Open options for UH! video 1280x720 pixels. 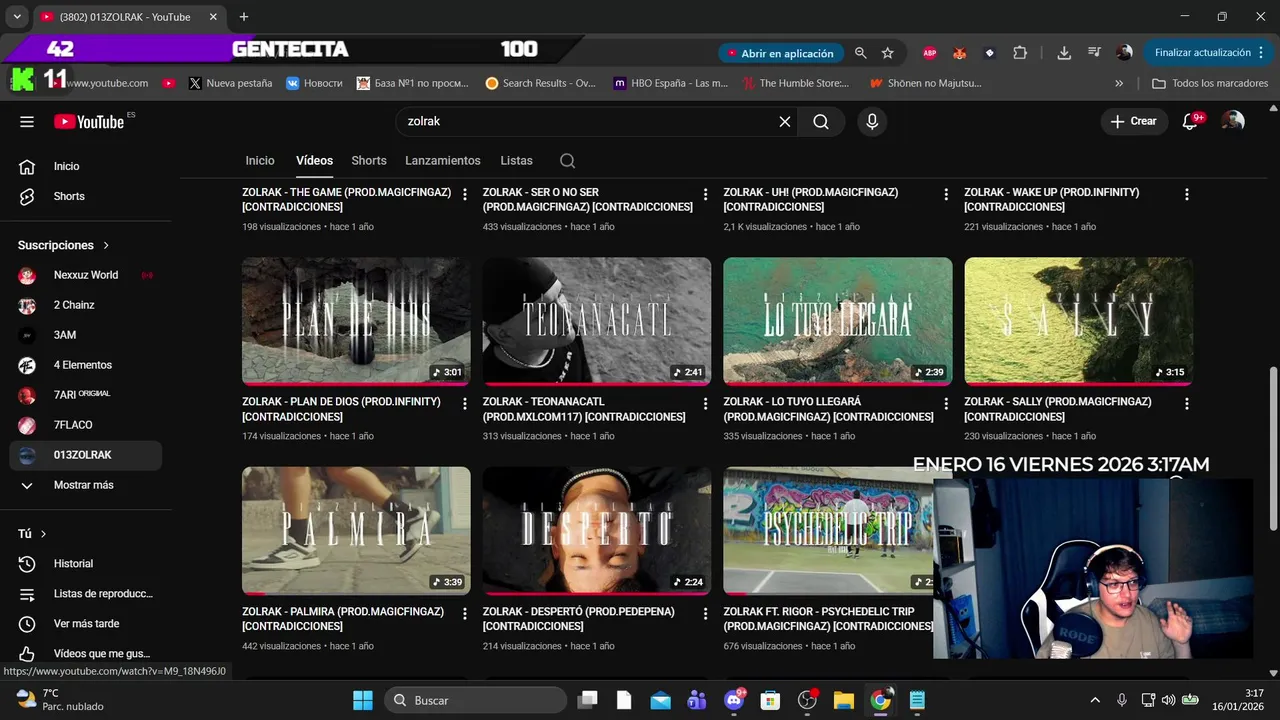(x=946, y=194)
